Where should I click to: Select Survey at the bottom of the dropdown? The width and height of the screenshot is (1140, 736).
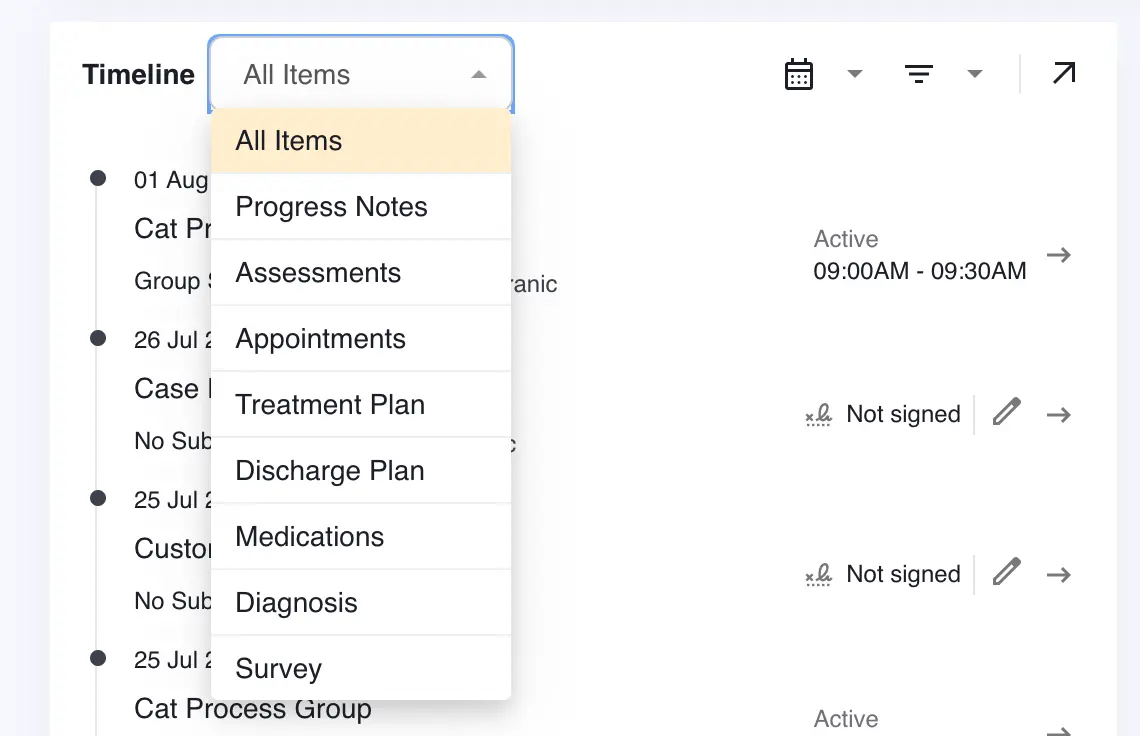coord(277,668)
